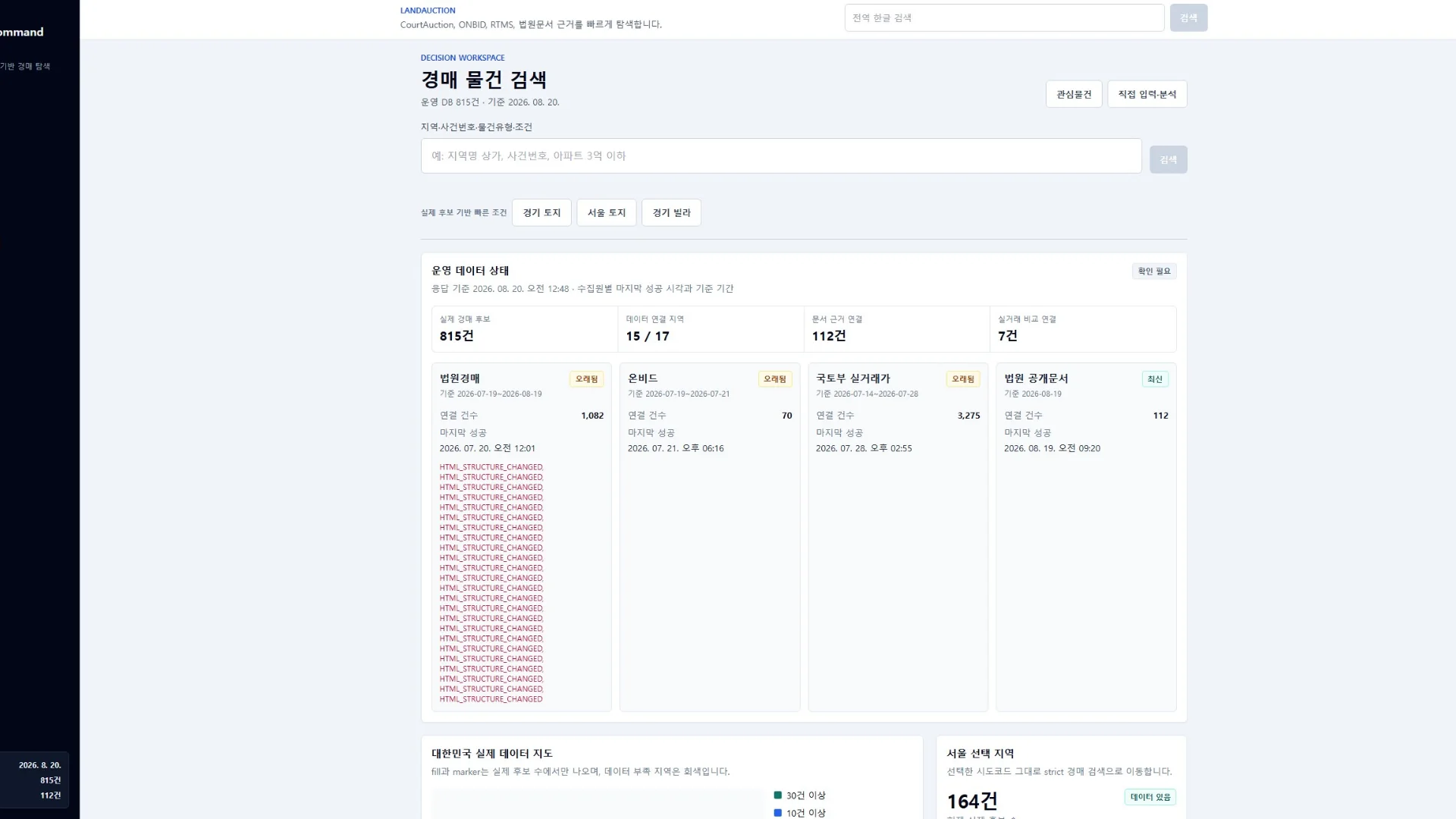Click the 데이터 있음 badge
Image resolution: width=1456 pixels, height=819 pixels.
click(x=1150, y=796)
